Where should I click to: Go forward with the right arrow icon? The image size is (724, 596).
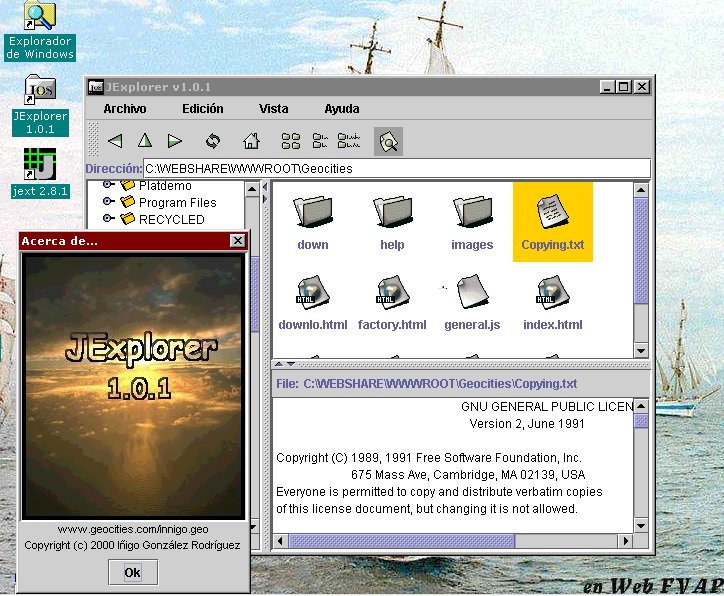click(x=175, y=141)
